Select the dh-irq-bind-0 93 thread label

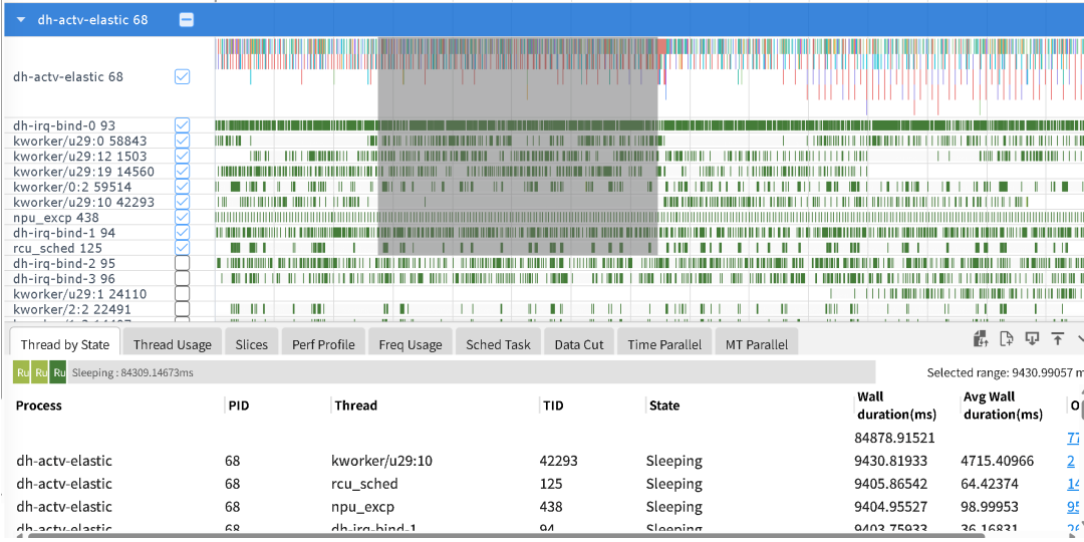click(64, 126)
